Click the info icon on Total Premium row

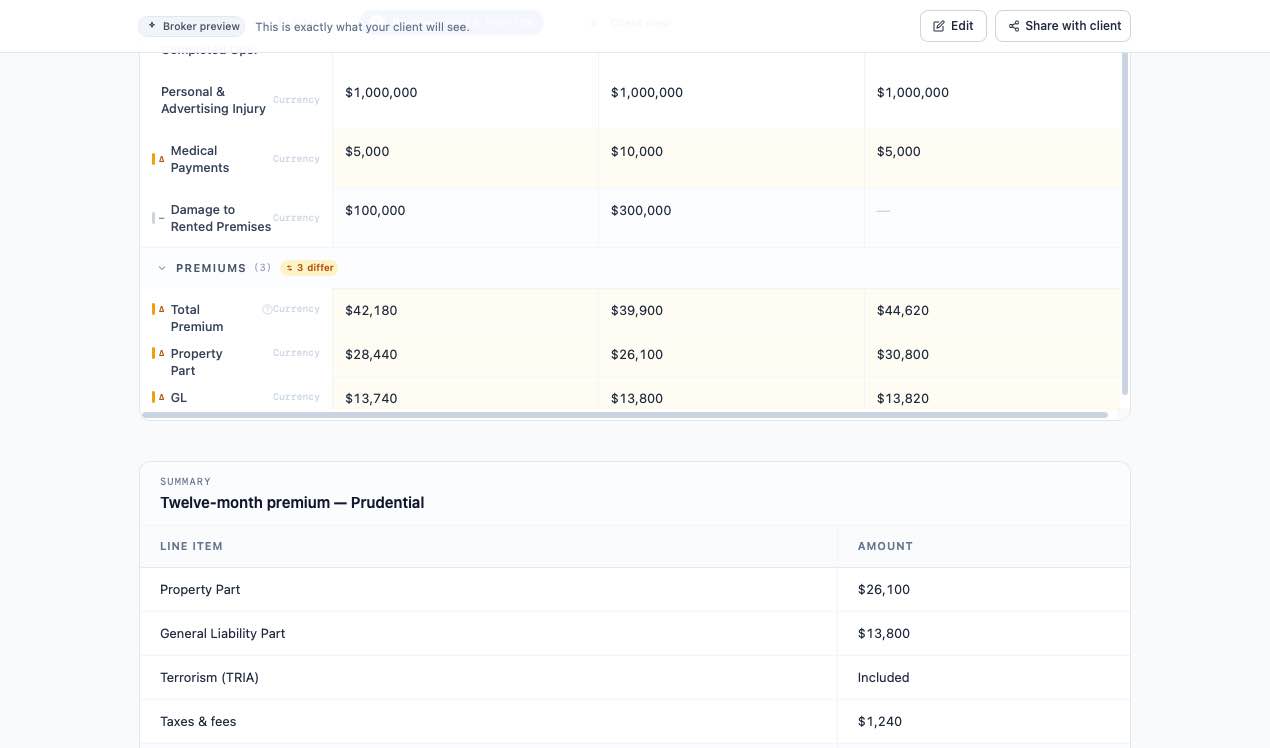[x=267, y=310]
